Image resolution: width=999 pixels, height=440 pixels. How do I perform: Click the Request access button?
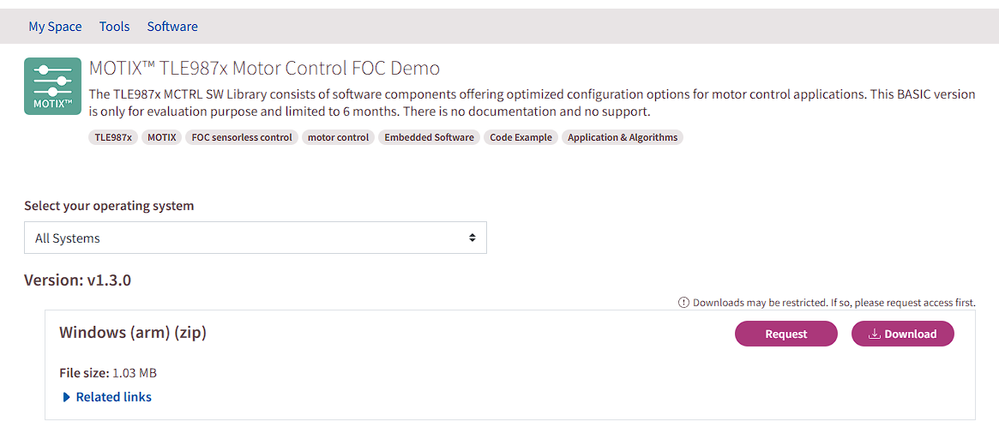tap(786, 334)
